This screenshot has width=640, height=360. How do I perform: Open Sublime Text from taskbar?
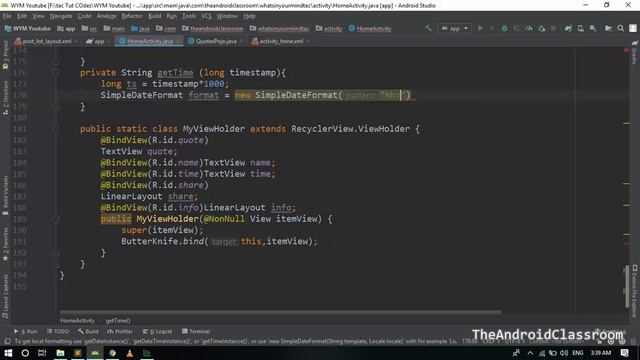click(78, 353)
